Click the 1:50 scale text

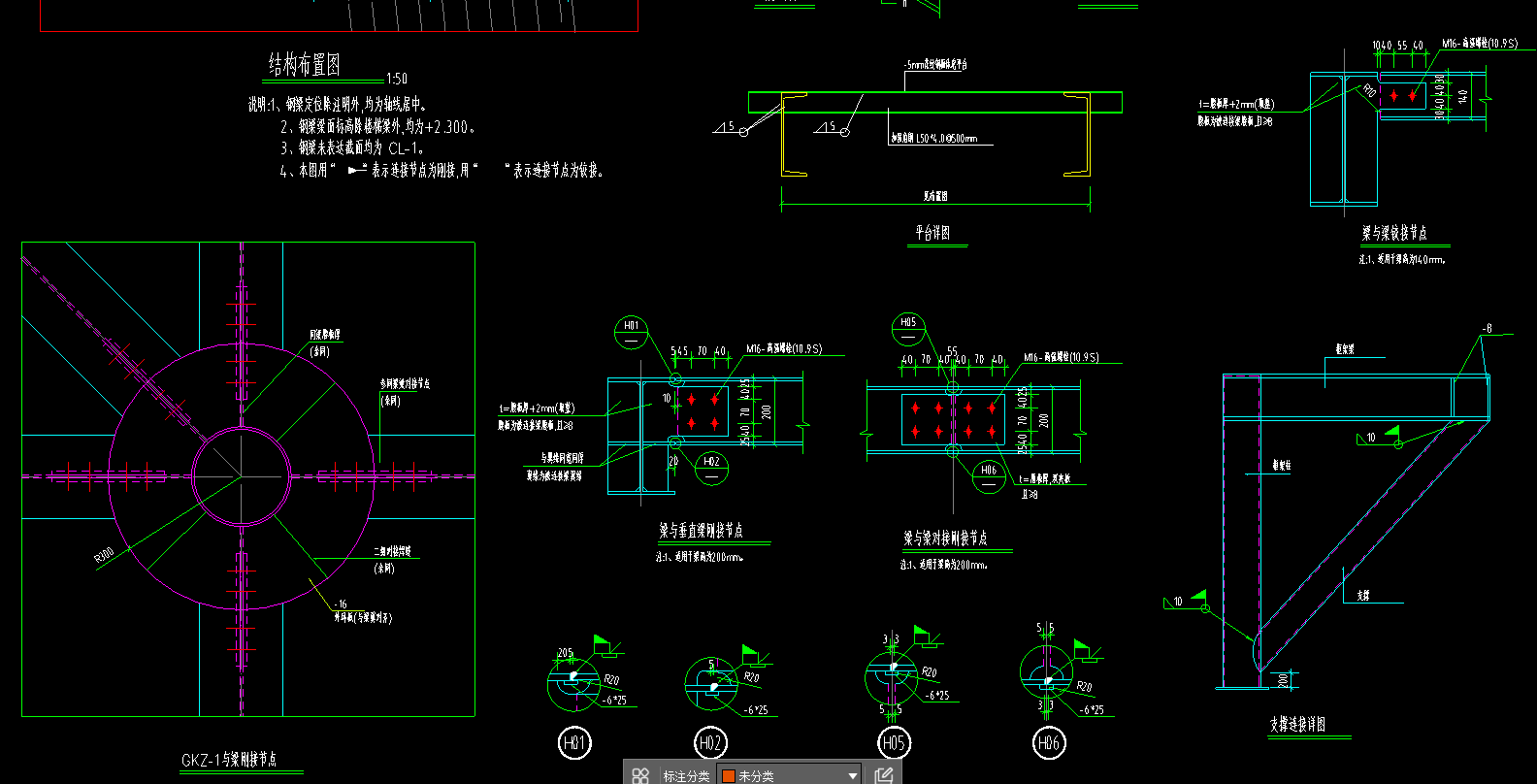(397, 79)
